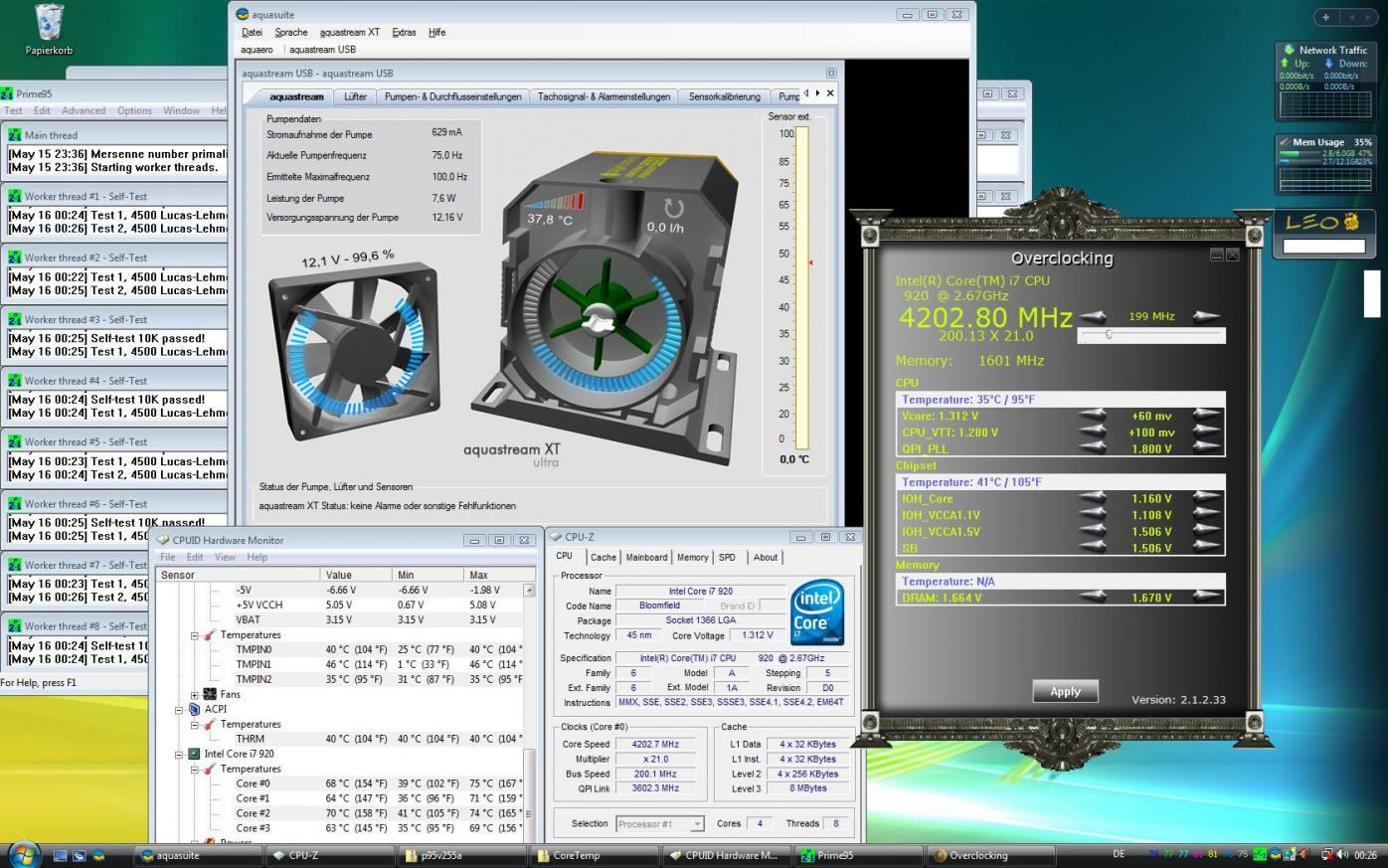Screen dimensions: 1388x868
Task: Decrease QPI_PLL voltage with left arrow
Action: click(1092, 448)
